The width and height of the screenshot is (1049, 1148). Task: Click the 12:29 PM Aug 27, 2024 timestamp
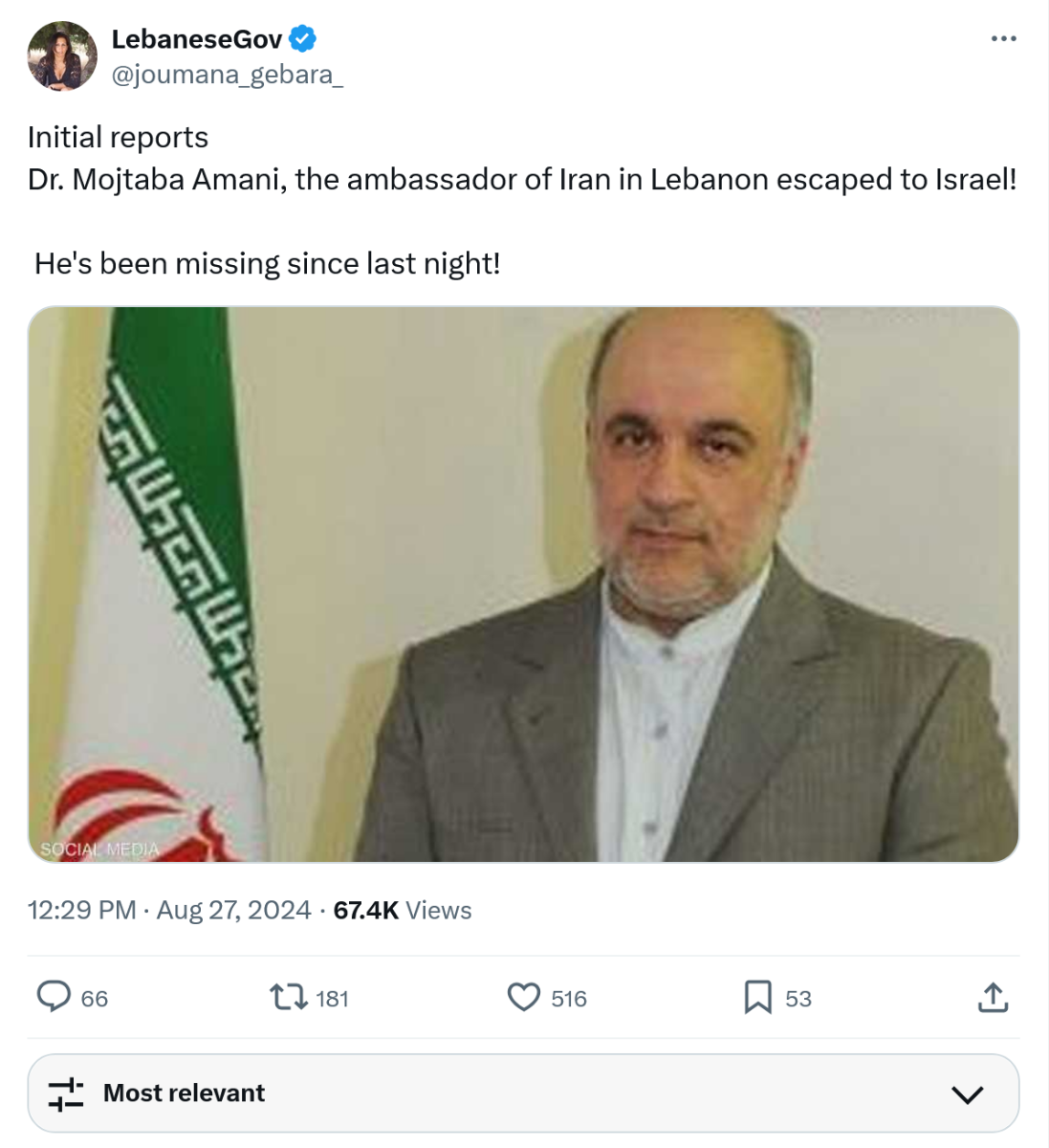click(169, 910)
